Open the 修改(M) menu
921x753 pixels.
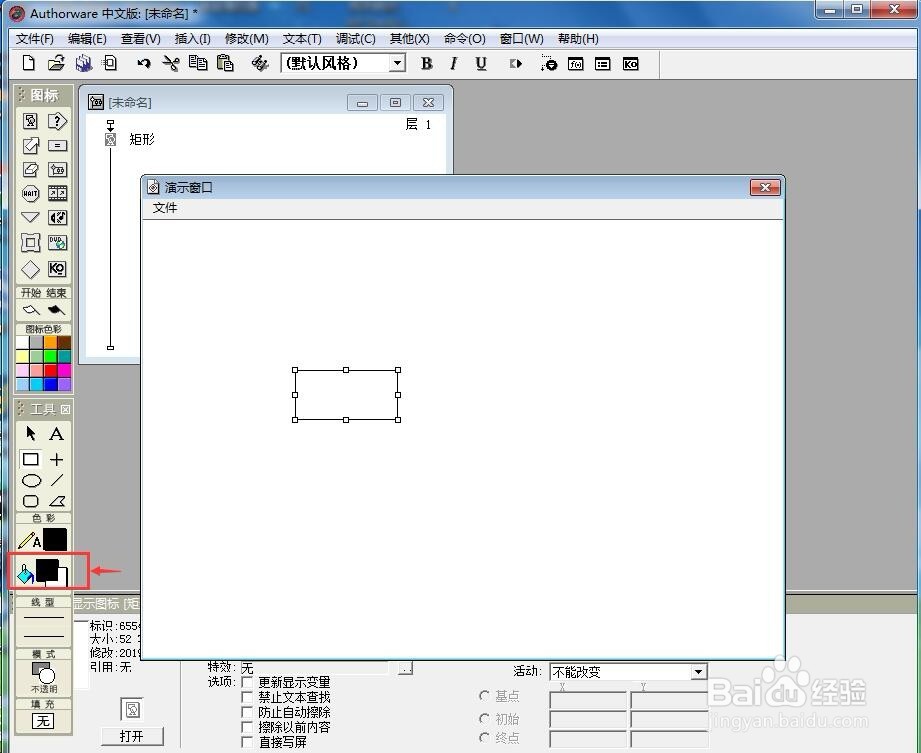coord(247,39)
